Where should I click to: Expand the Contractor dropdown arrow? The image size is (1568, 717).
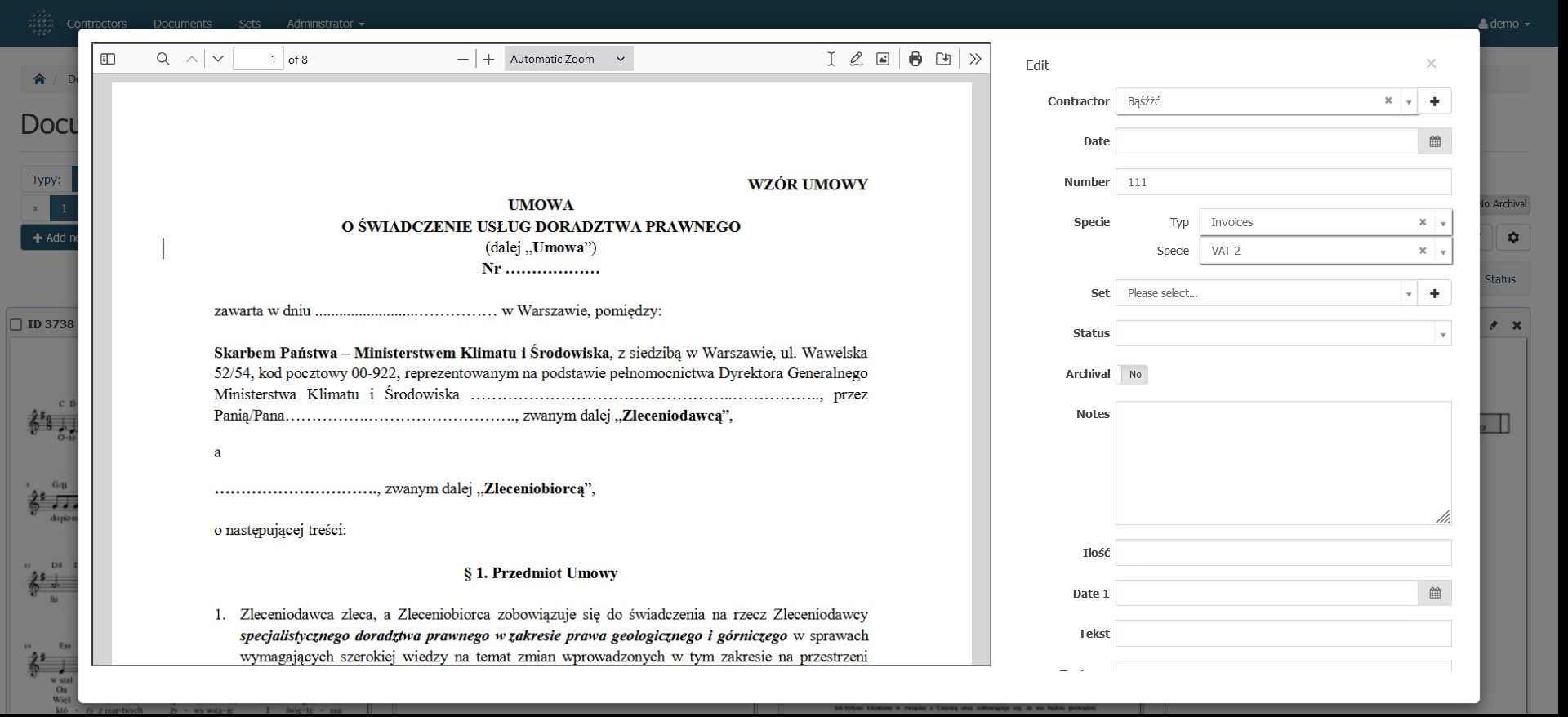tap(1409, 102)
